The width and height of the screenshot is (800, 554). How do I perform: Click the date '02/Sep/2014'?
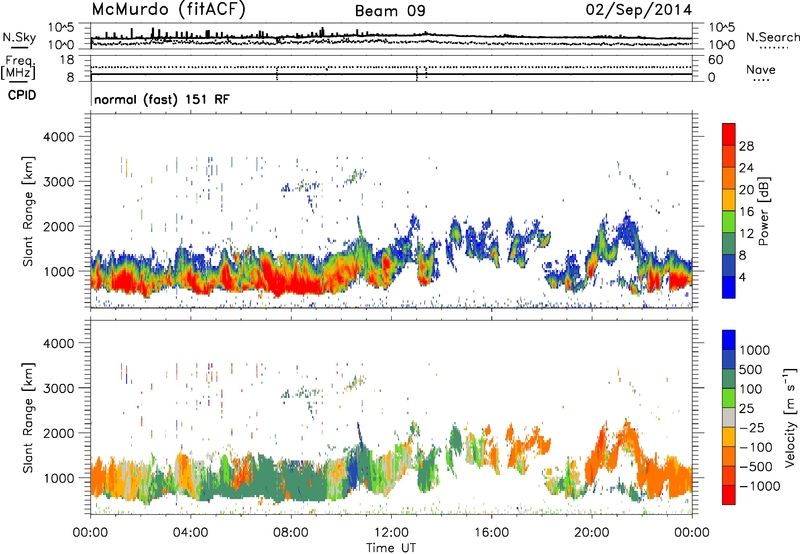pos(639,10)
